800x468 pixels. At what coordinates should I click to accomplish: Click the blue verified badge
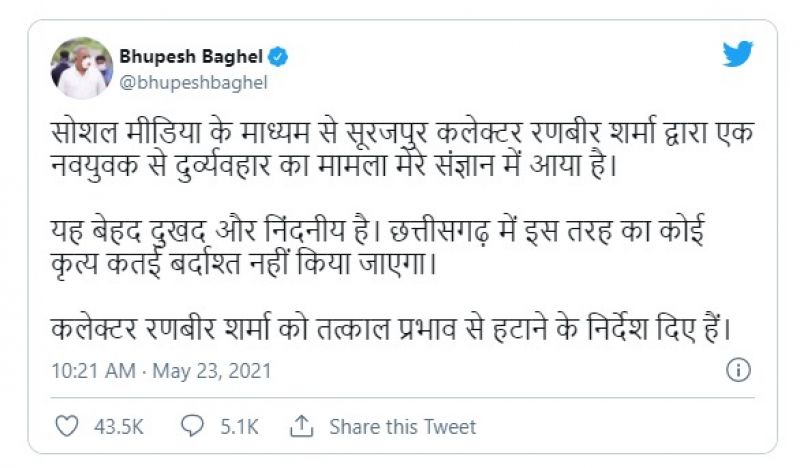tap(279, 57)
